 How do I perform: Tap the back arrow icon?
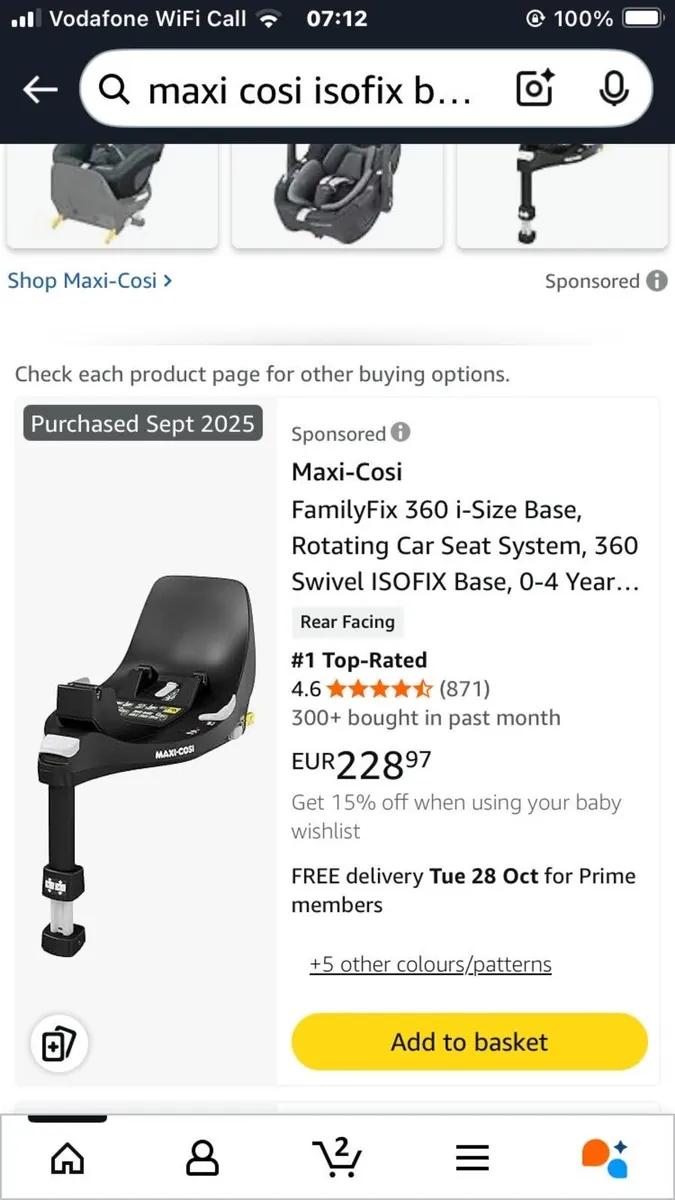tap(41, 90)
